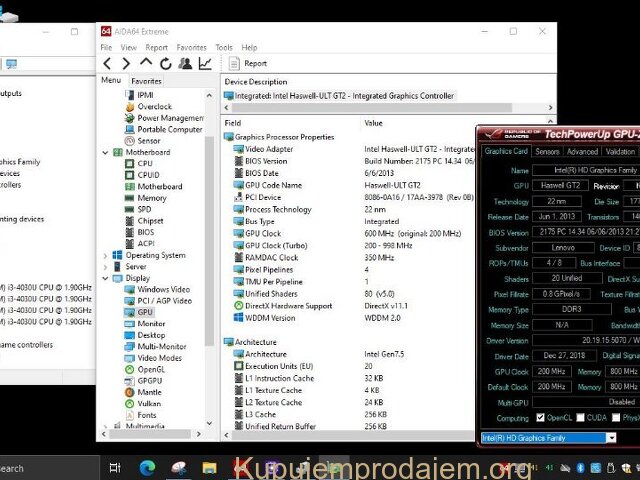Click the Report button in toolbar
This screenshot has width=640, height=480.
point(247,63)
